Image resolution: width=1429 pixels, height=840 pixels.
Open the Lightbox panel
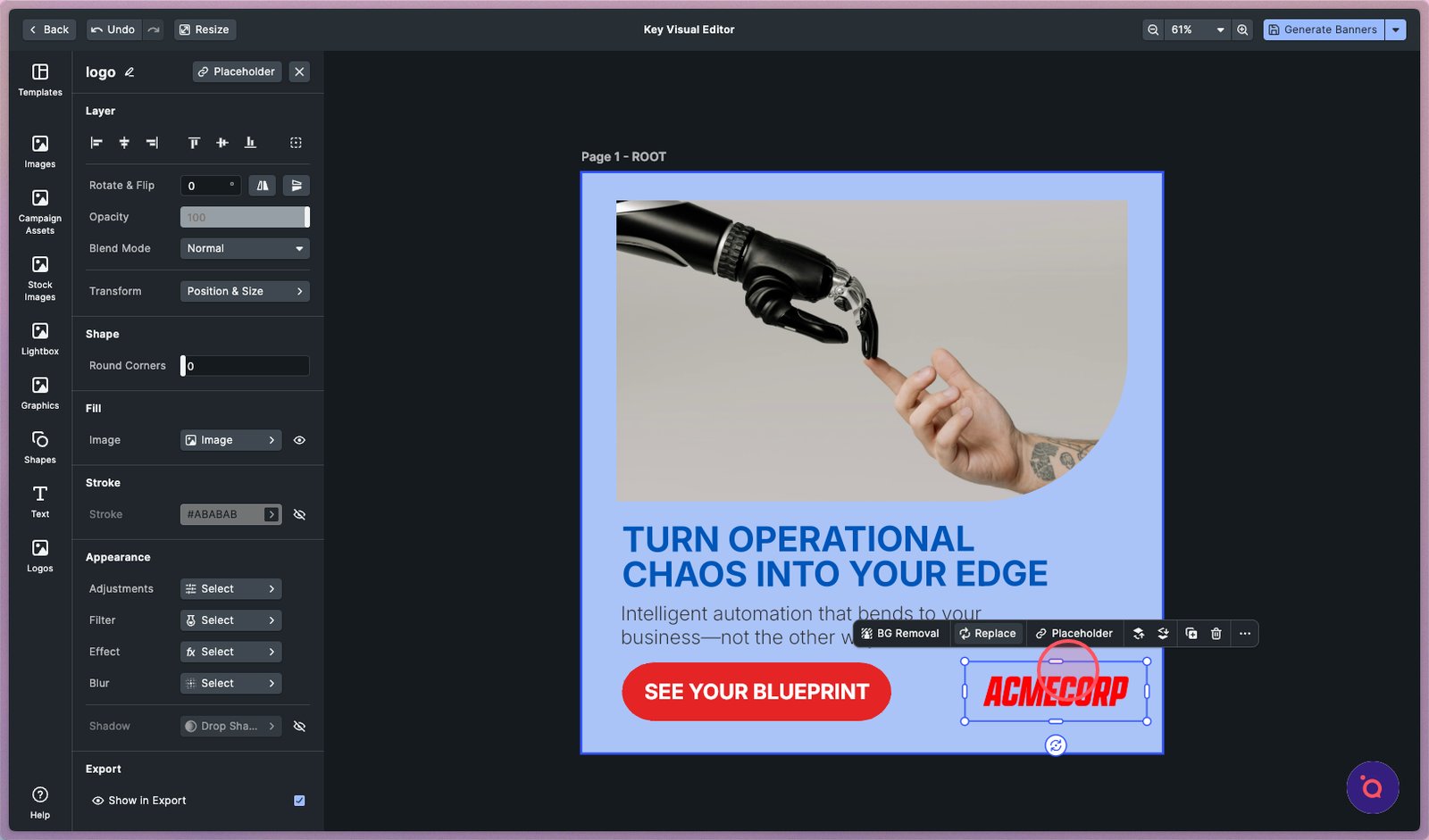(x=40, y=338)
